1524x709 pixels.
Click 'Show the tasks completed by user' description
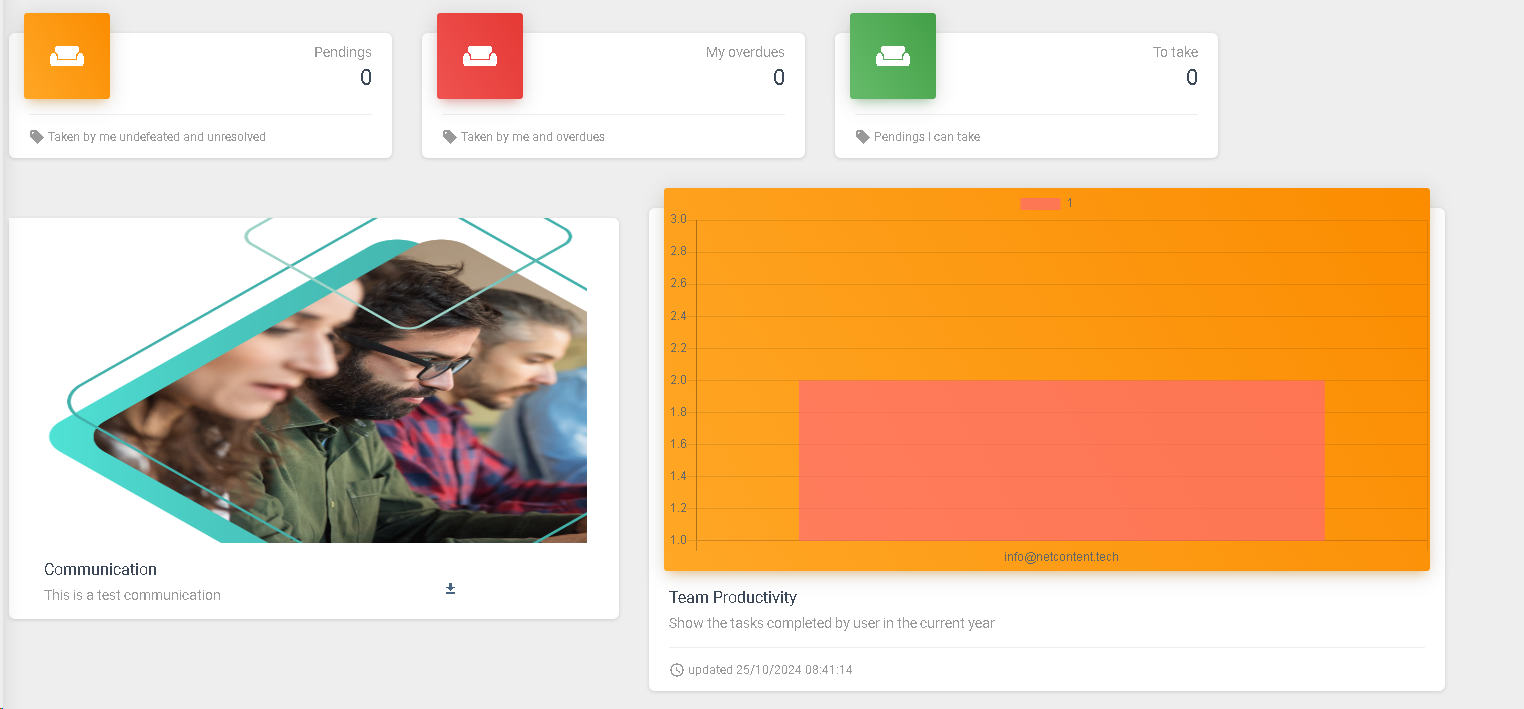(x=832, y=623)
